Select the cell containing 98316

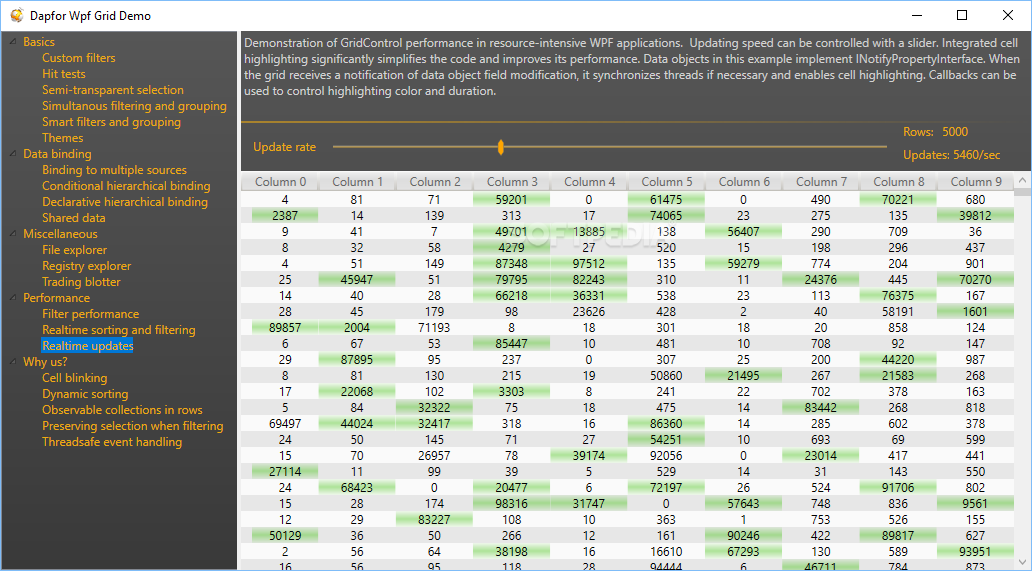coord(511,503)
